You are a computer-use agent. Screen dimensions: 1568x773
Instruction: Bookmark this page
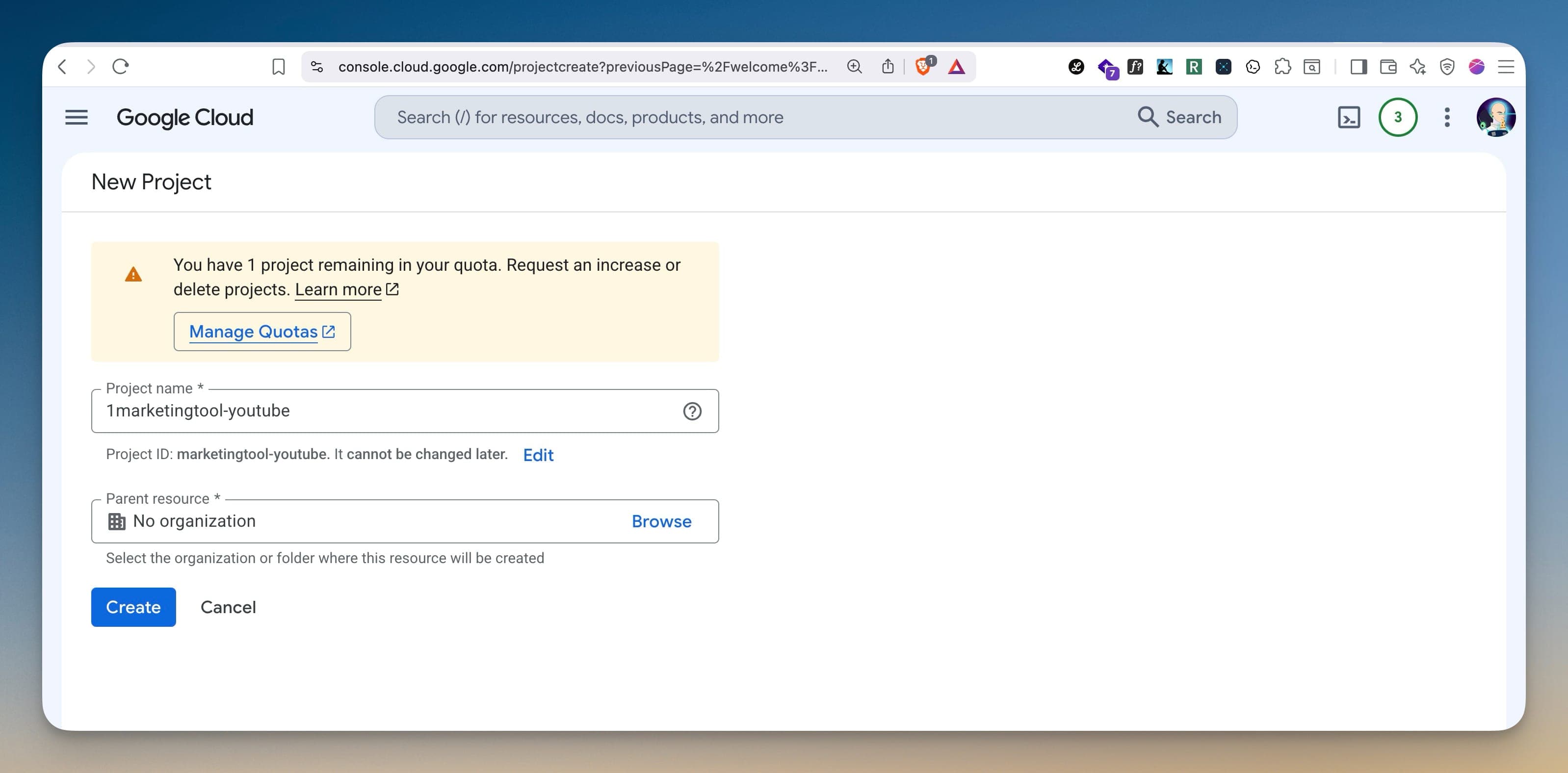click(278, 66)
